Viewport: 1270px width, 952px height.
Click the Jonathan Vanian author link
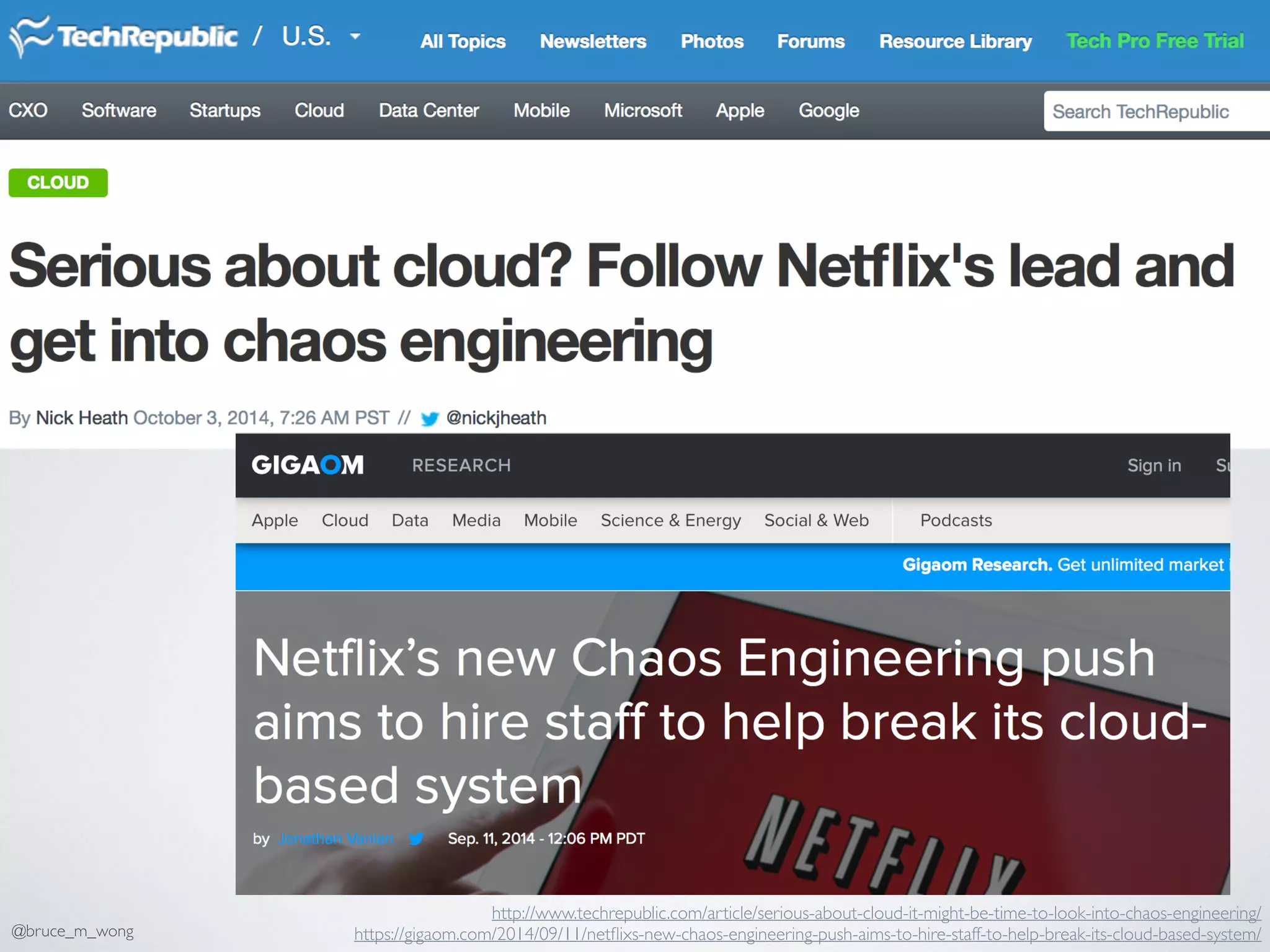click(335, 839)
